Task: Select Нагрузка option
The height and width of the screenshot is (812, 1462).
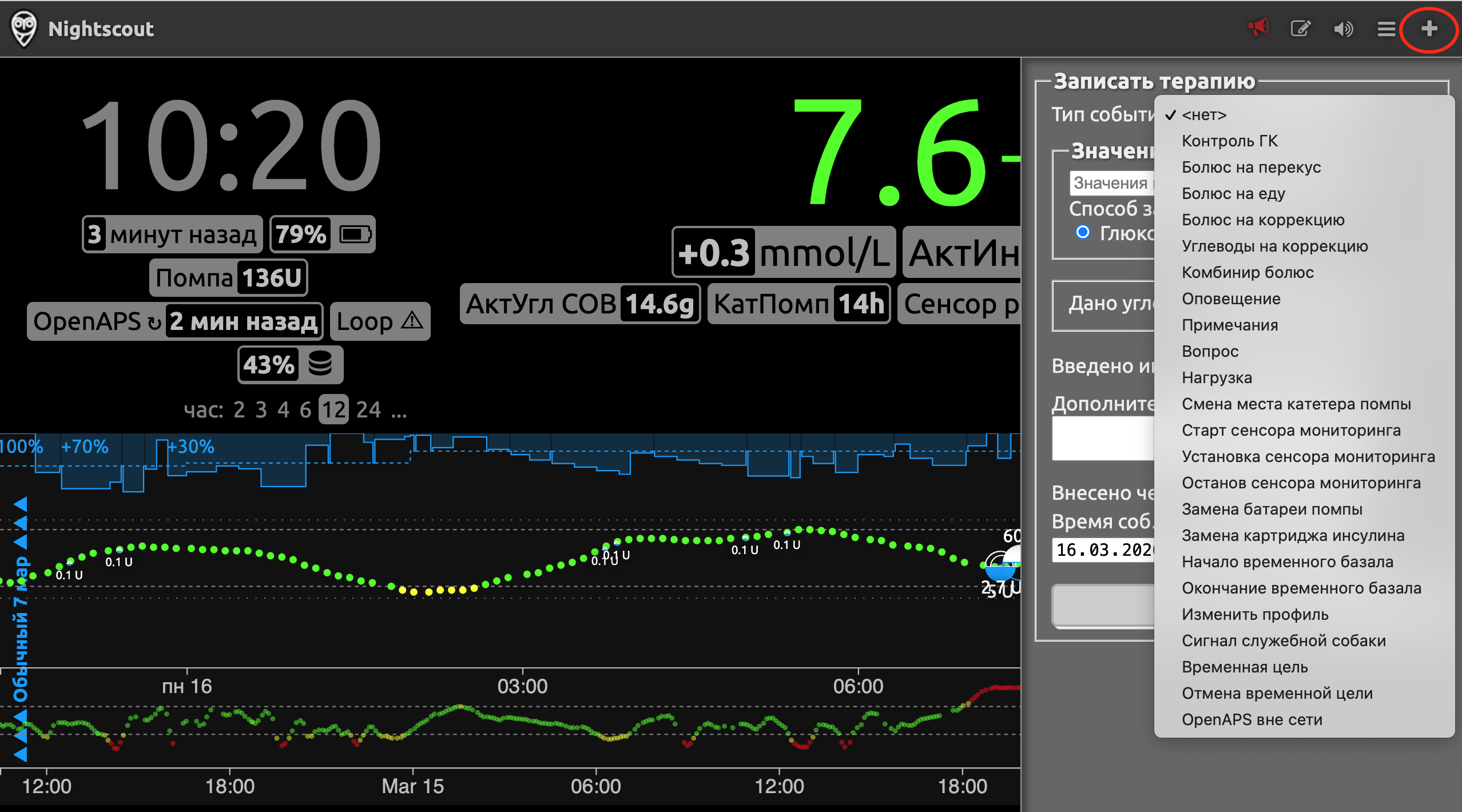Action: tap(1304, 377)
